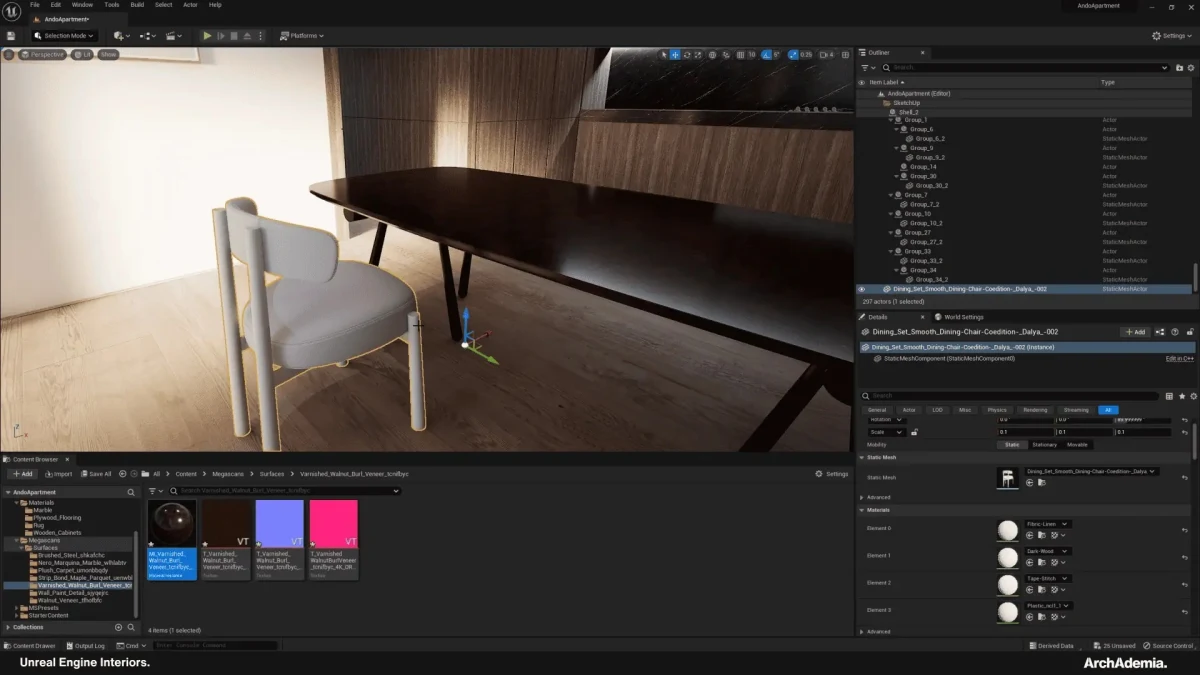Click the Content Browser Add button
This screenshot has width=1200, height=675.
coord(22,474)
